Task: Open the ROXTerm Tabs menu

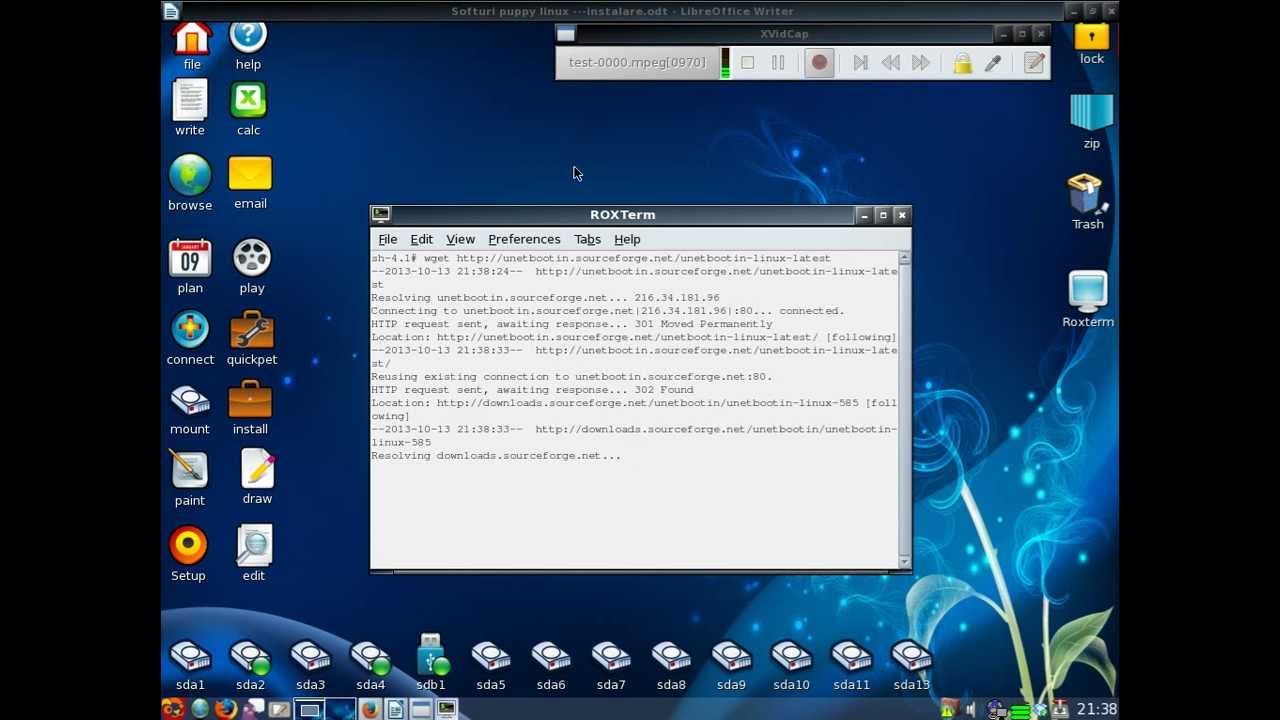Action: 587,240
